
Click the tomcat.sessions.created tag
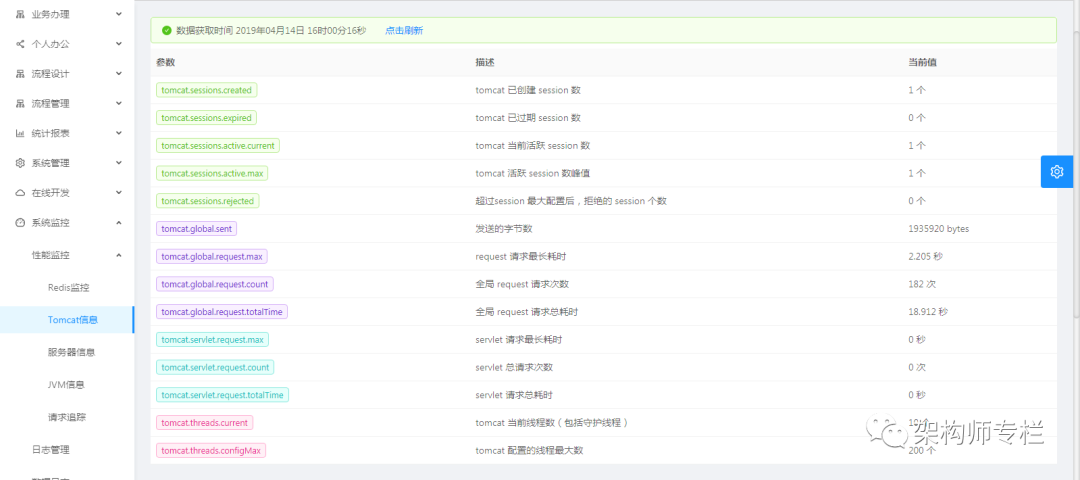pos(207,90)
